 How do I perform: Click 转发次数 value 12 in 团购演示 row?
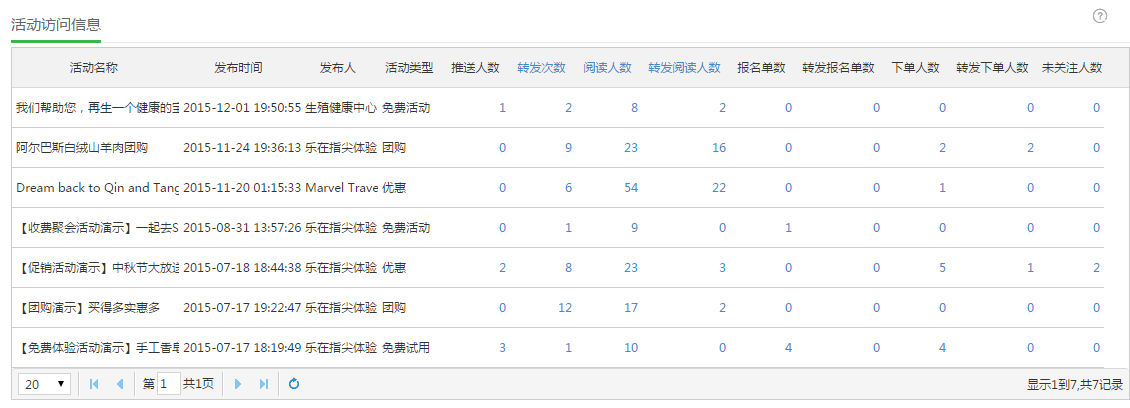tap(565, 308)
